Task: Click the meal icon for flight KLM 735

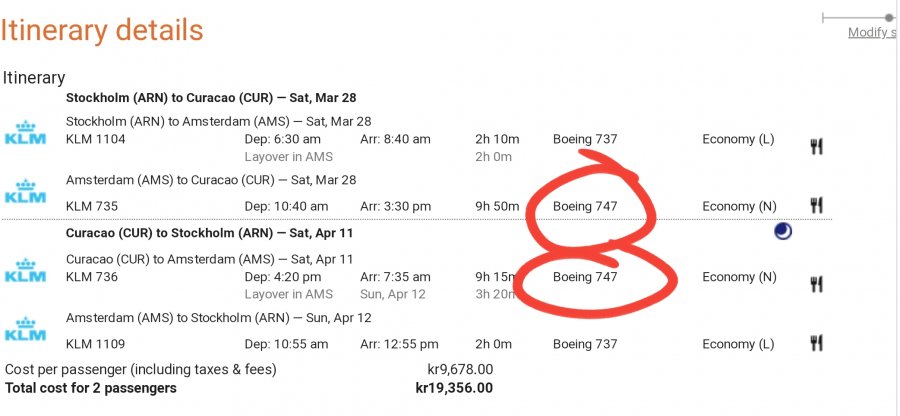Action: [816, 206]
